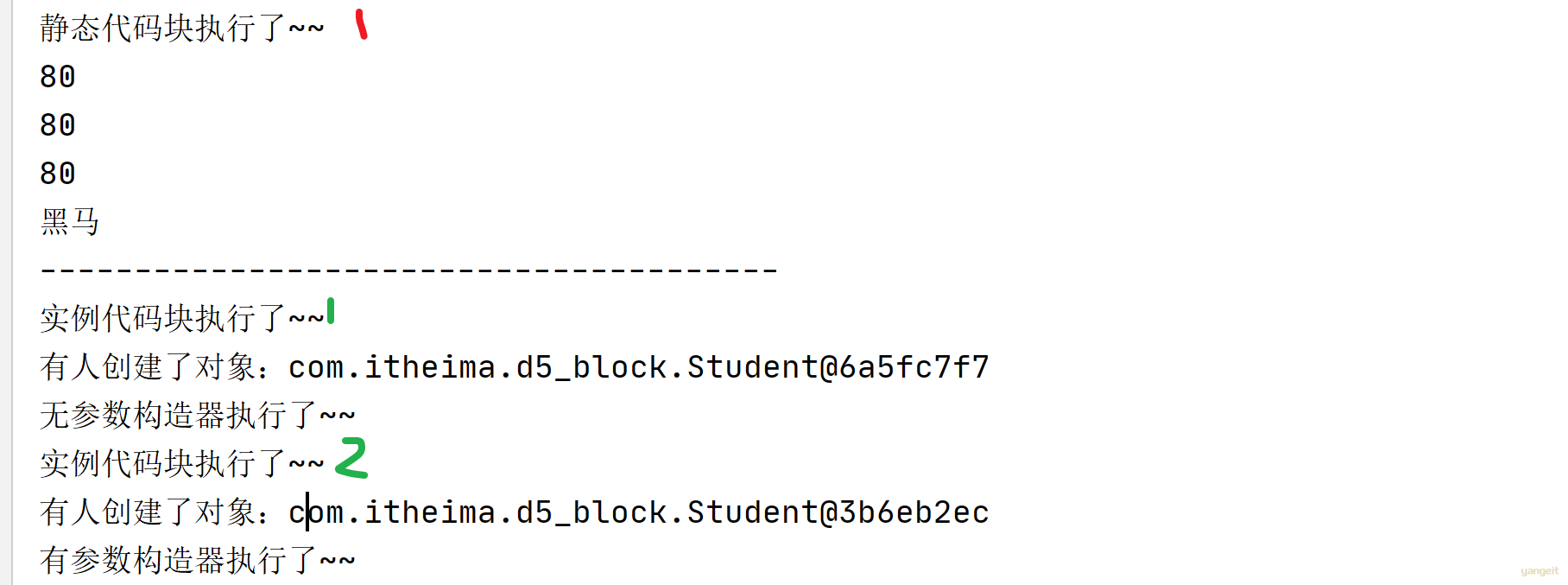1568x585 pixels.
Task: Click the text cursor in second 'com'
Action: coord(307,512)
